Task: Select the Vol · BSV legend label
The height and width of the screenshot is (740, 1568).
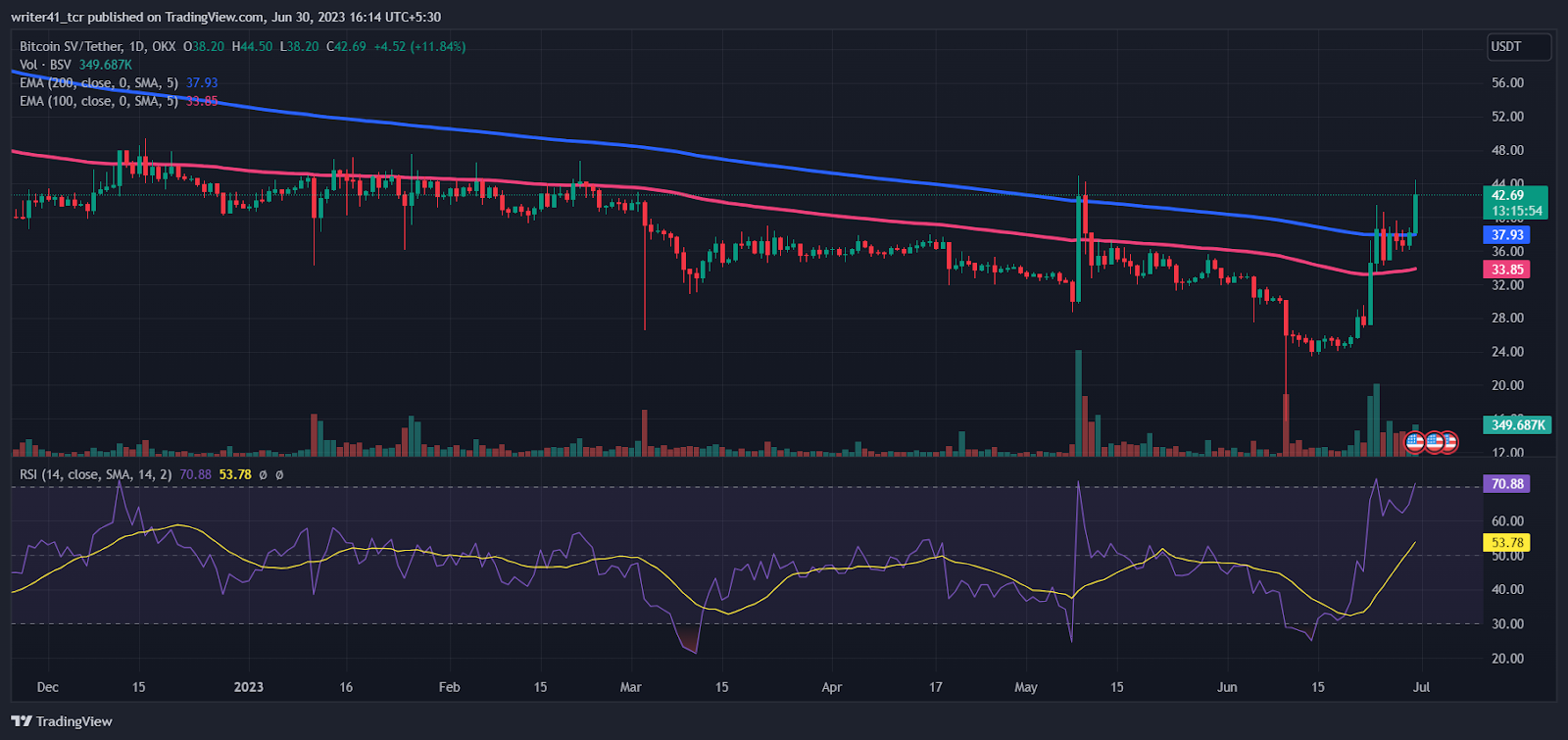Action: tap(45, 65)
